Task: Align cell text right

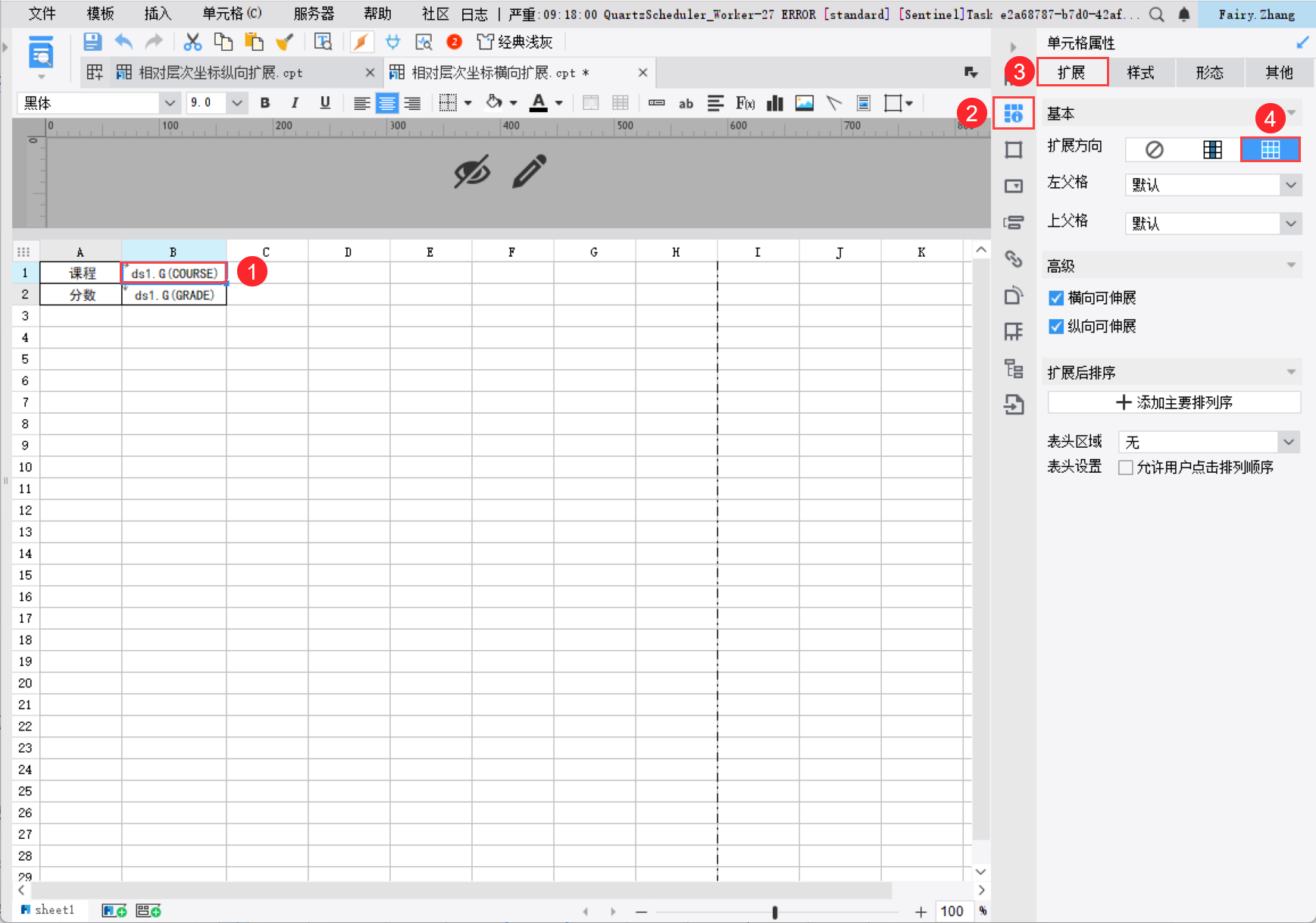Action: tap(412, 103)
